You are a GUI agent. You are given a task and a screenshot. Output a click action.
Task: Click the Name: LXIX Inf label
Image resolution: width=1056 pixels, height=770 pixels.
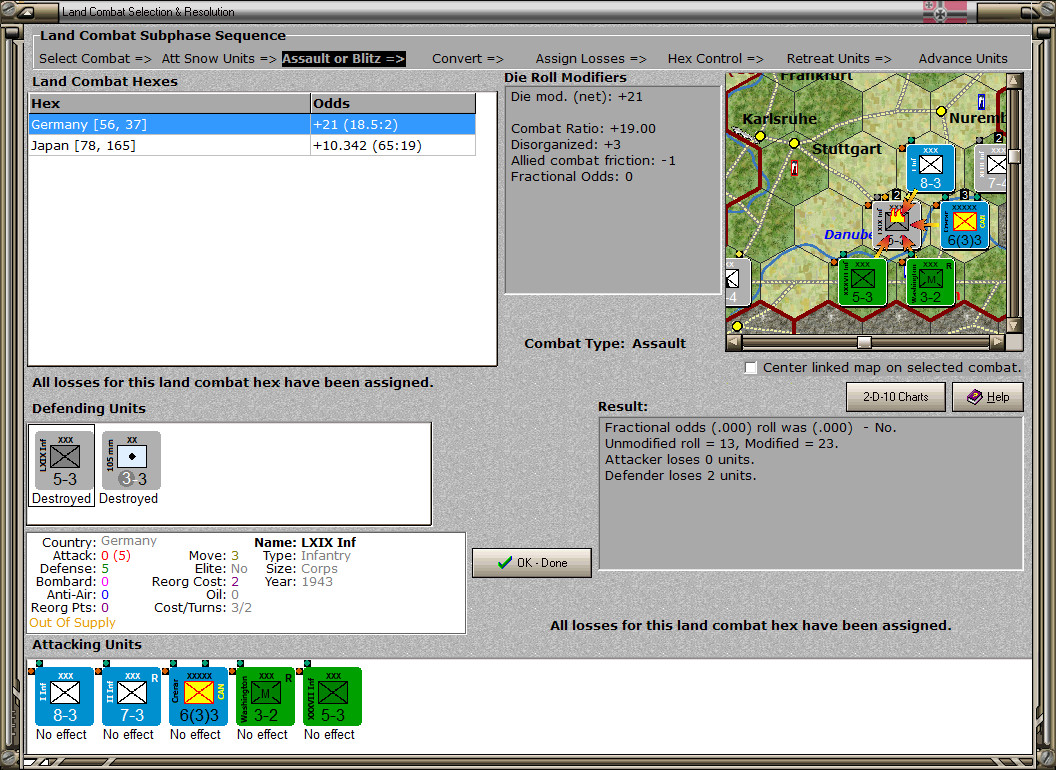click(x=305, y=542)
